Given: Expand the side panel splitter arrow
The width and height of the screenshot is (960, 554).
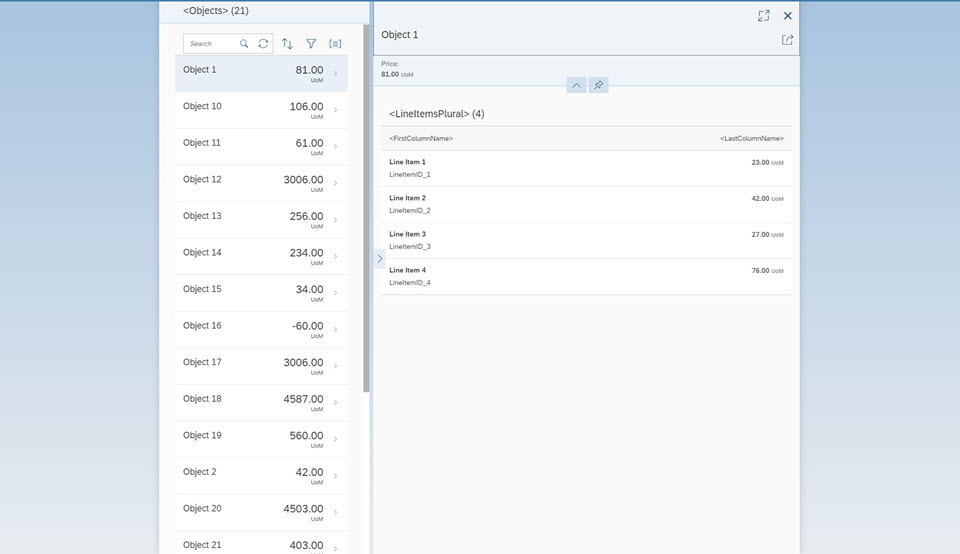Looking at the screenshot, I should [x=379, y=259].
